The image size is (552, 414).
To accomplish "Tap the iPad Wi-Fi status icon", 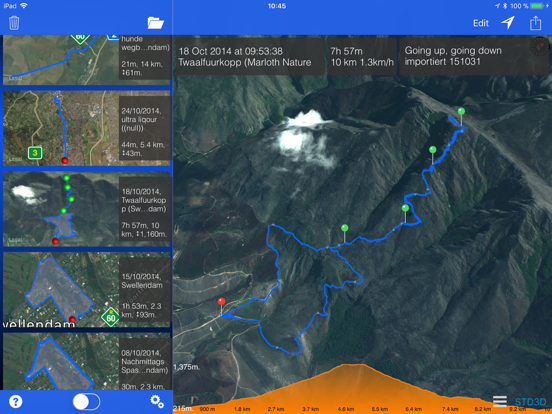I will (24, 6).
